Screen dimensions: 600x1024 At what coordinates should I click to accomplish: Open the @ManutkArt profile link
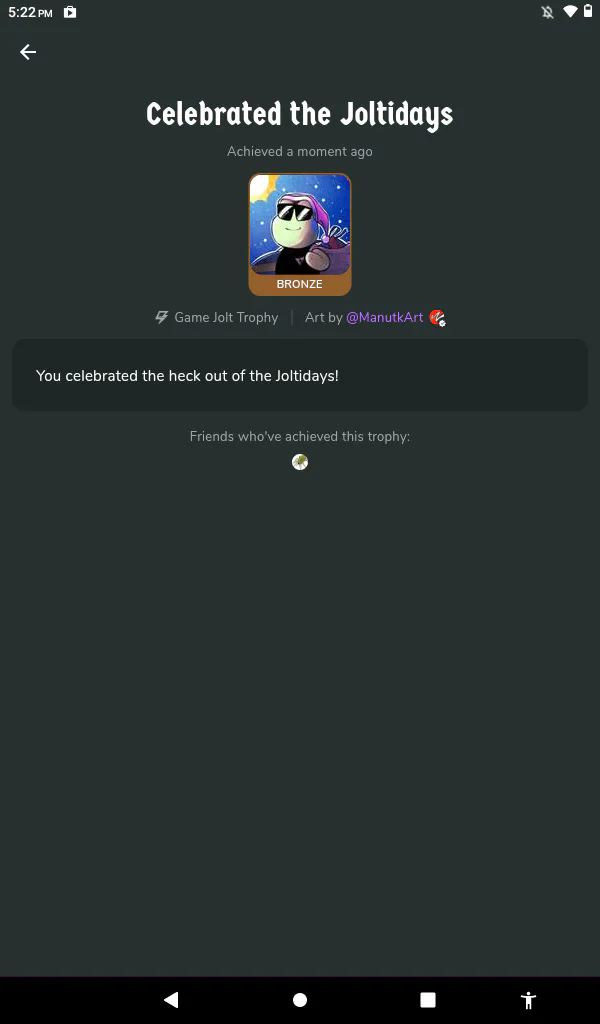385,317
